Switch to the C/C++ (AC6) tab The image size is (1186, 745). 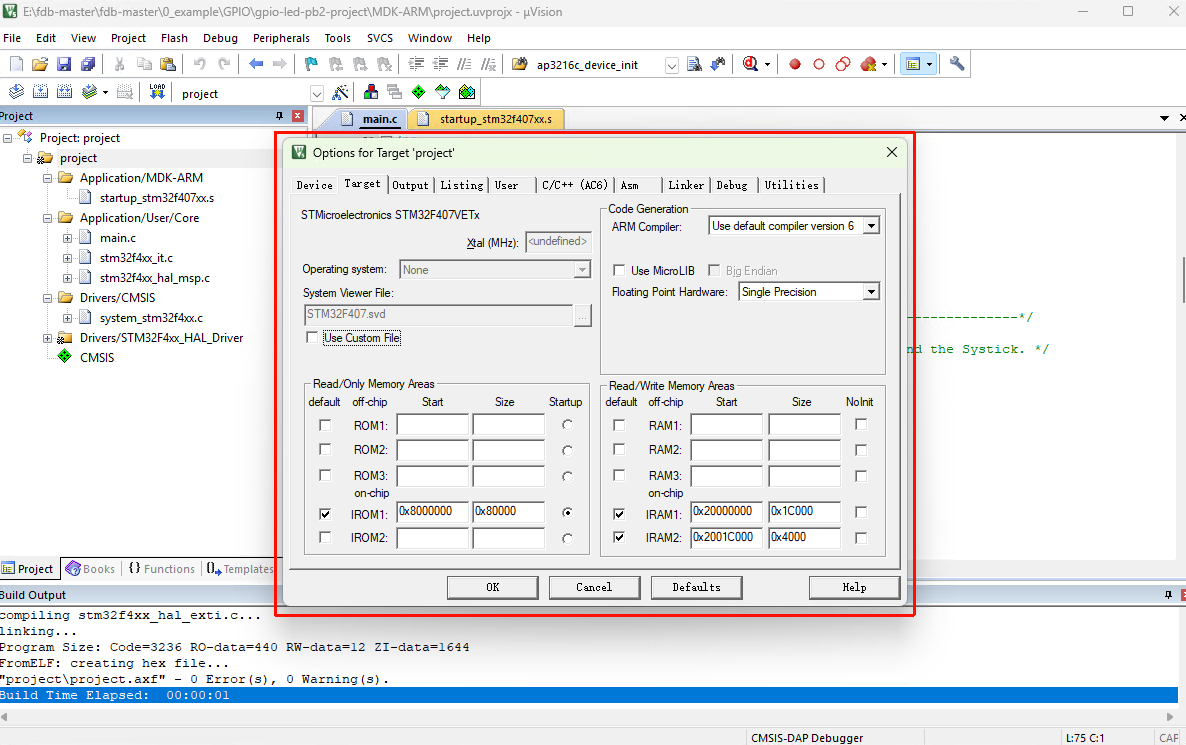point(574,185)
